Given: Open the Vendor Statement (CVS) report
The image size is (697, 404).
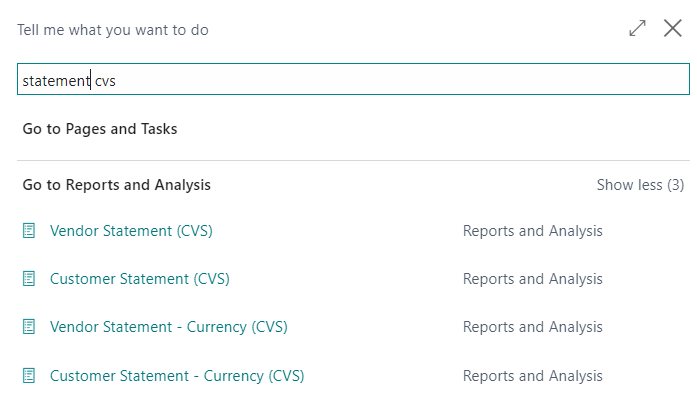Looking at the screenshot, I should [x=131, y=231].
